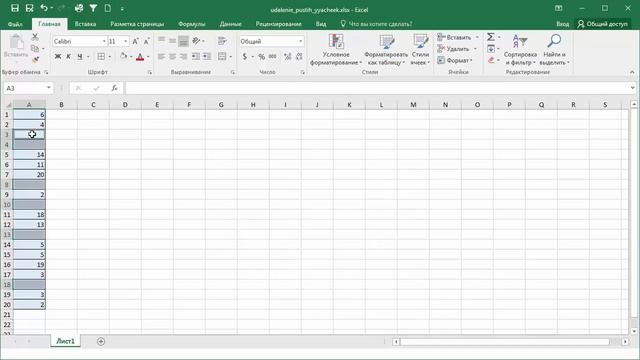Click the Increase font size icon
The height and width of the screenshot is (360, 640).
pyautogui.click(x=136, y=41)
